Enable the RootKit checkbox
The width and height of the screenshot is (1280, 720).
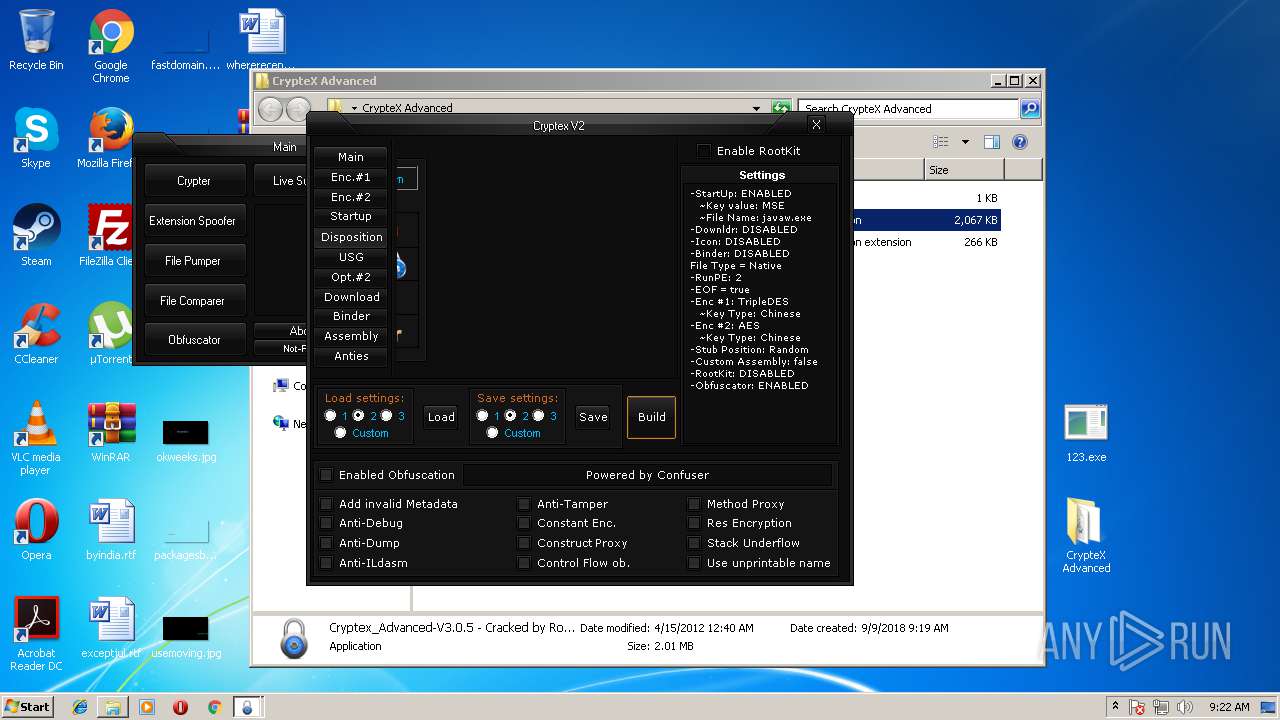pyautogui.click(x=704, y=151)
